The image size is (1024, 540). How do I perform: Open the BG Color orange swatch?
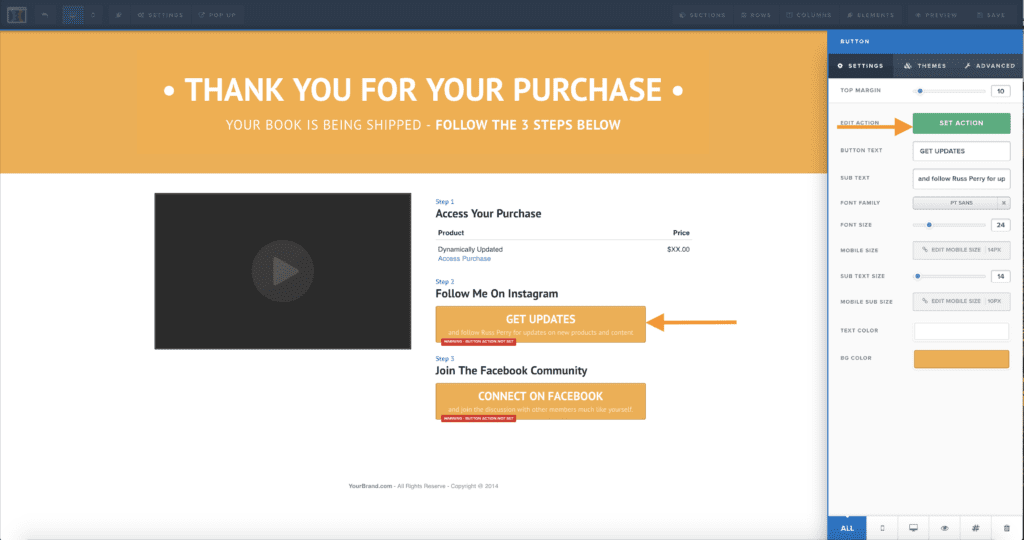tap(961, 359)
